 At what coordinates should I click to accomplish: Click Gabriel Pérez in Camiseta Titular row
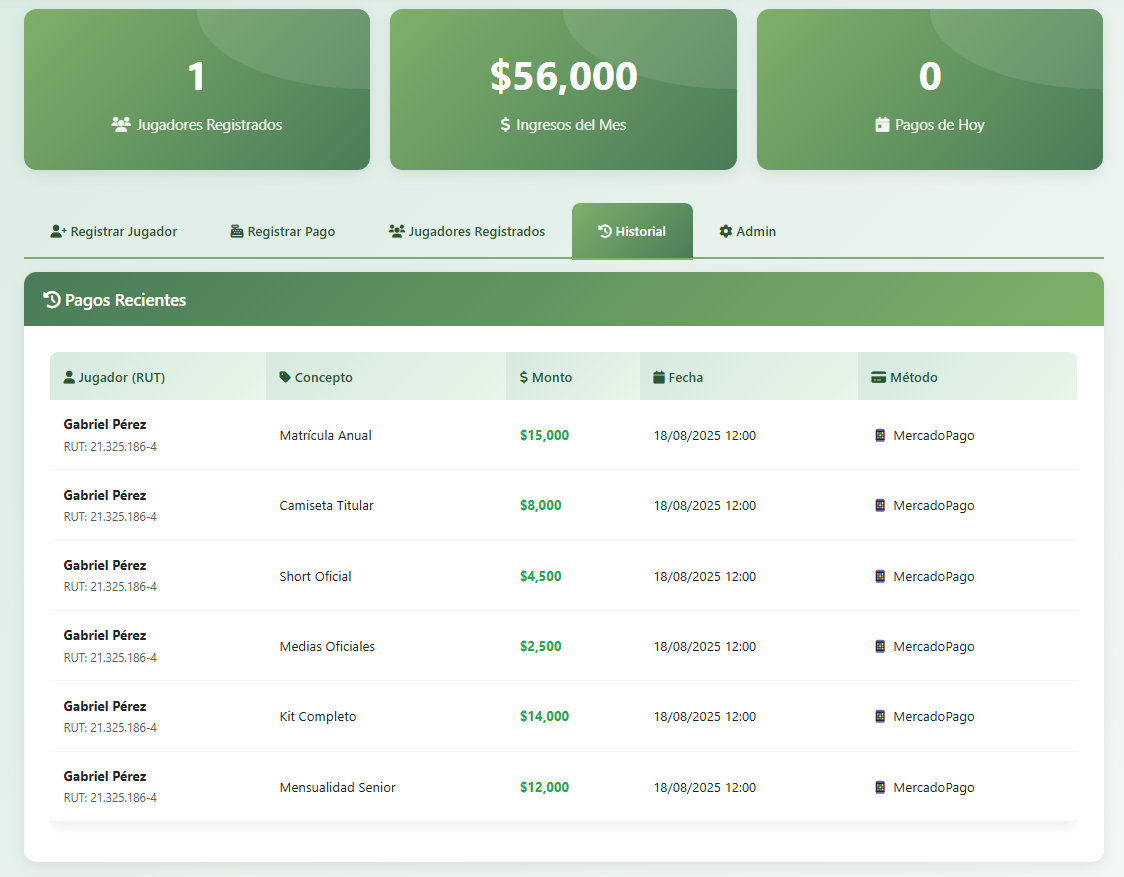[105, 495]
